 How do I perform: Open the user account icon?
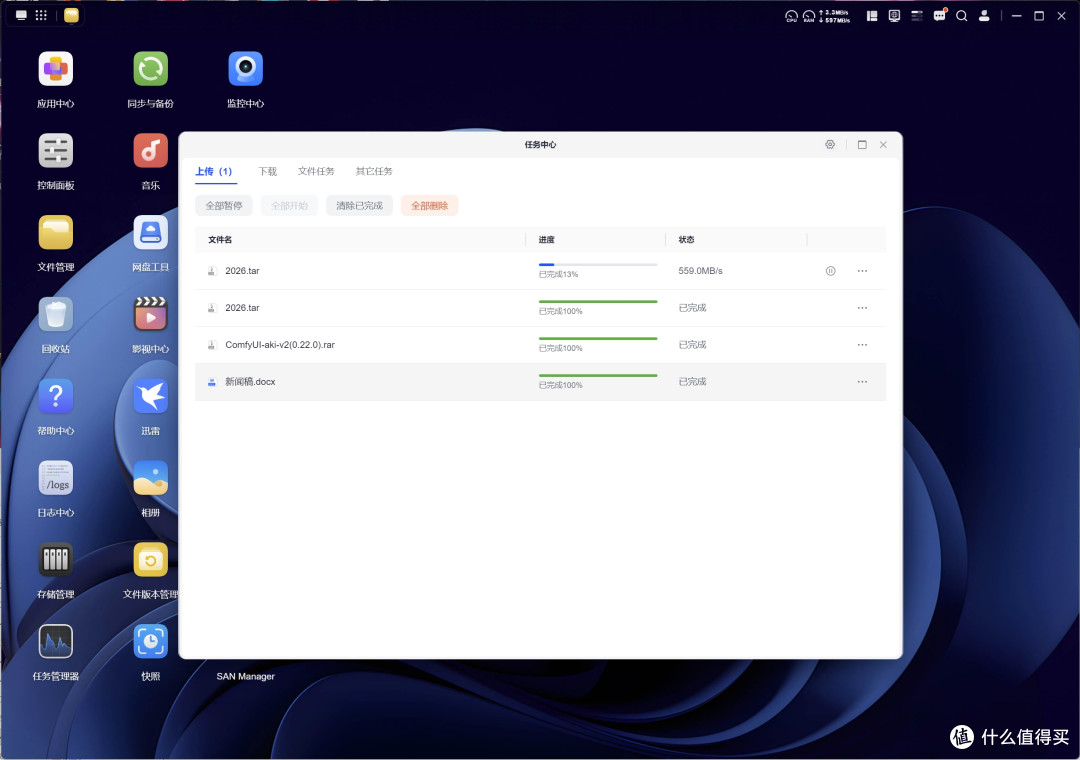tap(984, 16)
